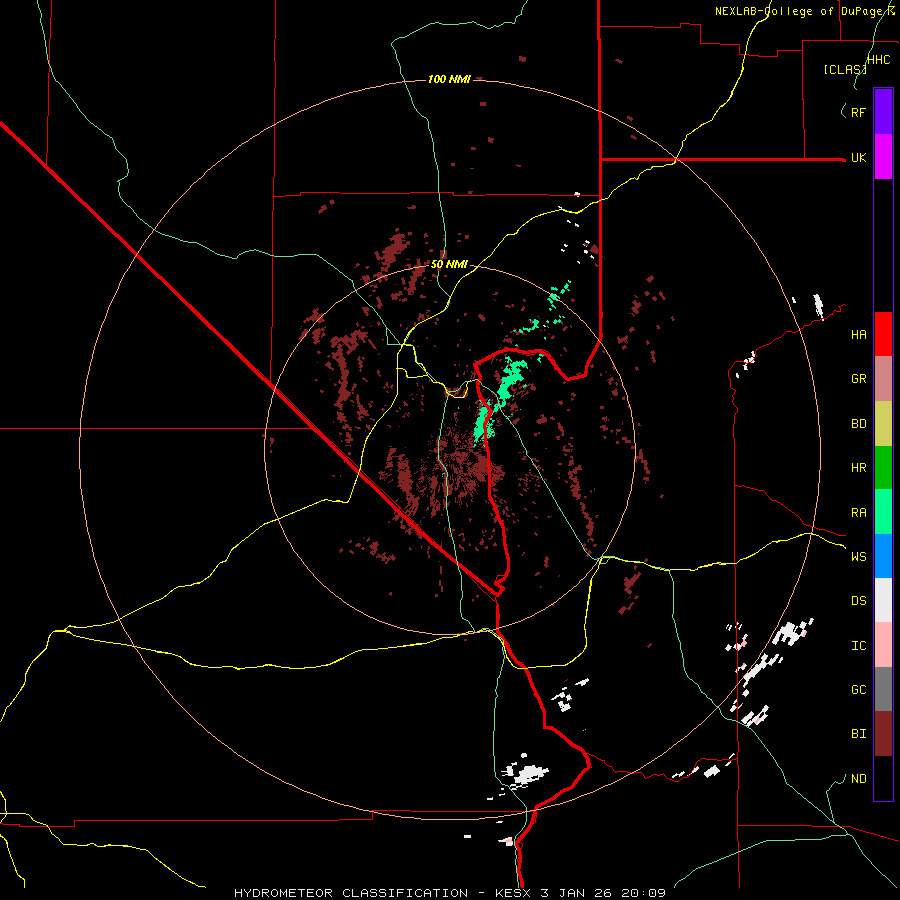Click the HA legend label
The height and width of the screenshot is (900, 900).
(x=858, y=334)
